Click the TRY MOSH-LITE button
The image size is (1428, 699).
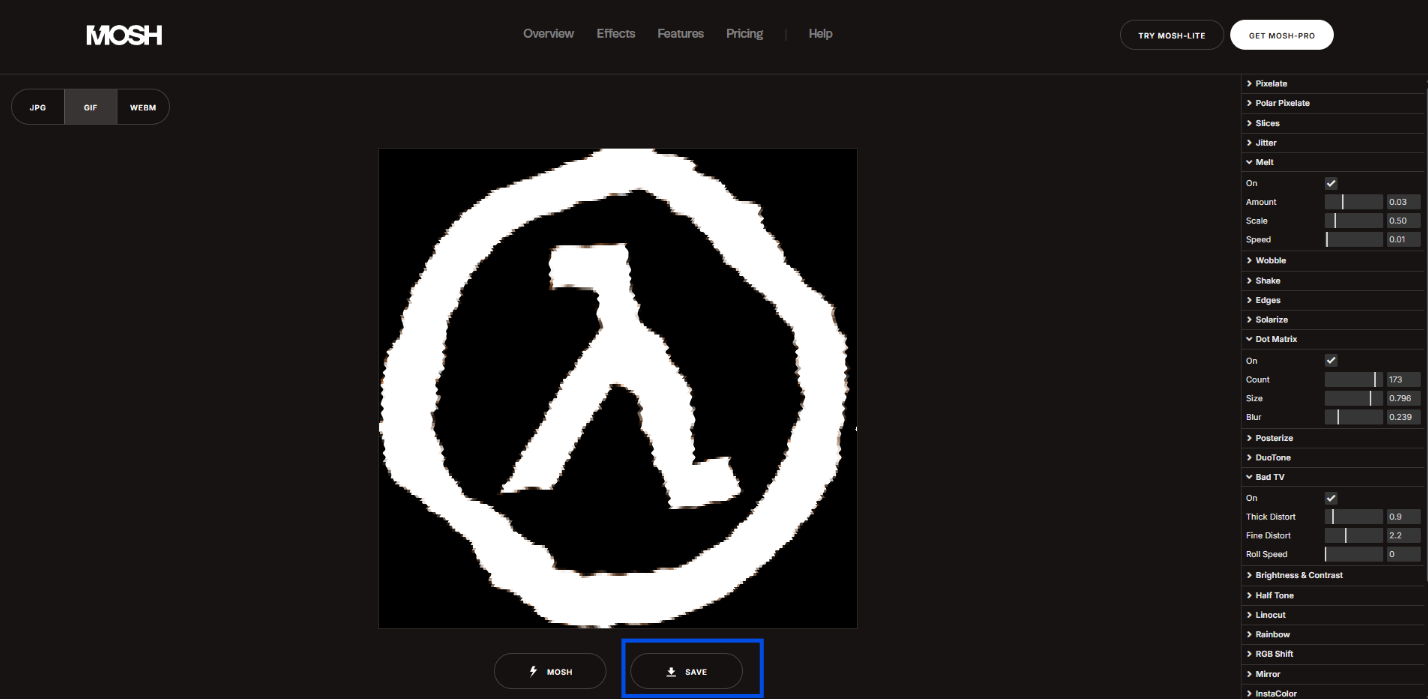(1172, 35)
